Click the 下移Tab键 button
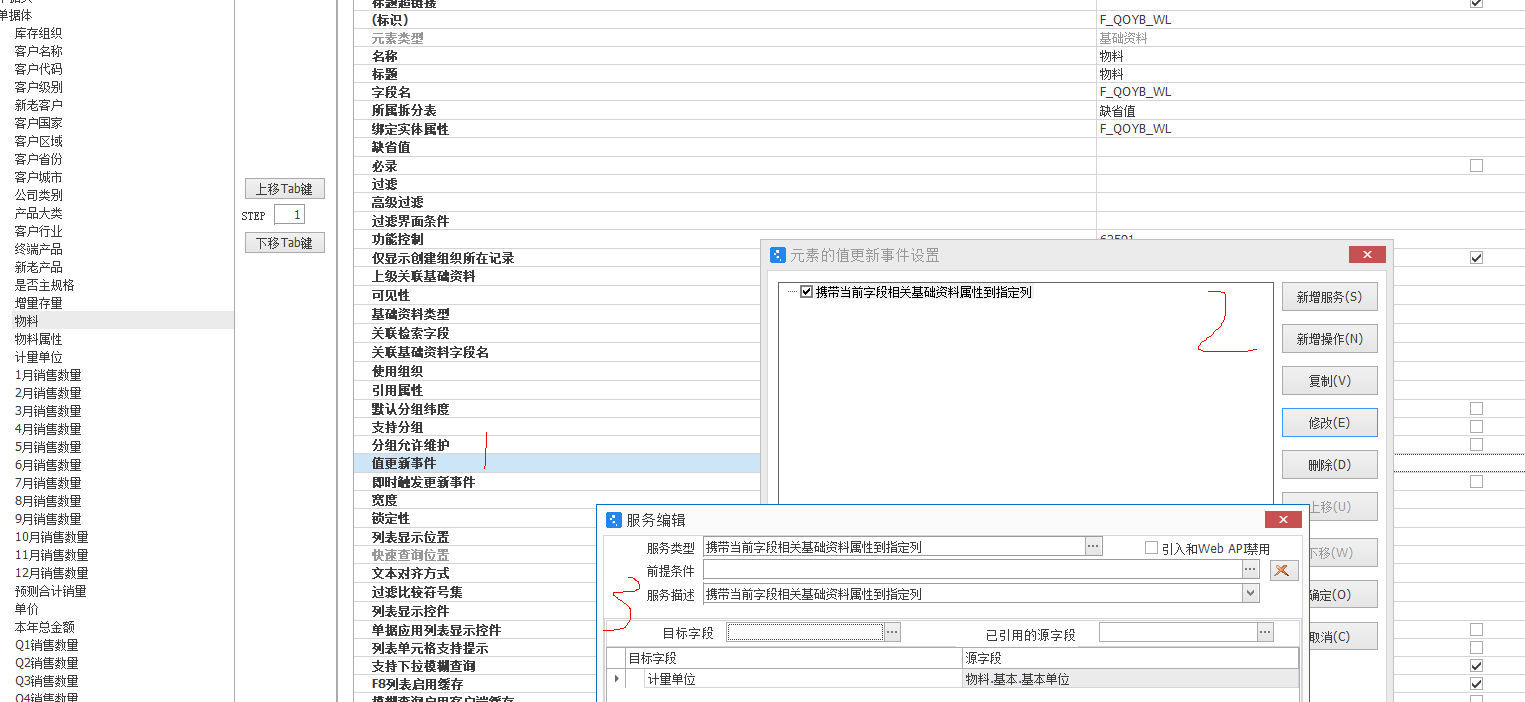 284,243
